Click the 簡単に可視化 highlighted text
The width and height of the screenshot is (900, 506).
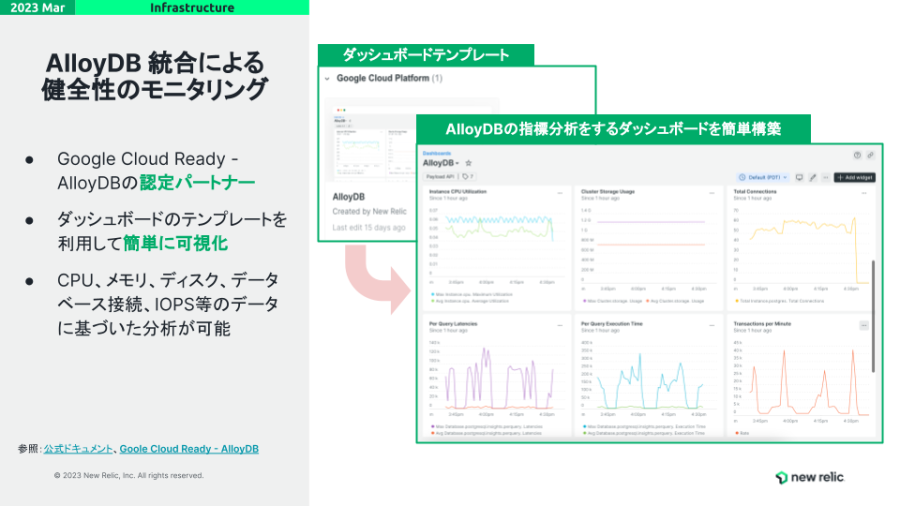pyautogui.click(x=176, y=244)
